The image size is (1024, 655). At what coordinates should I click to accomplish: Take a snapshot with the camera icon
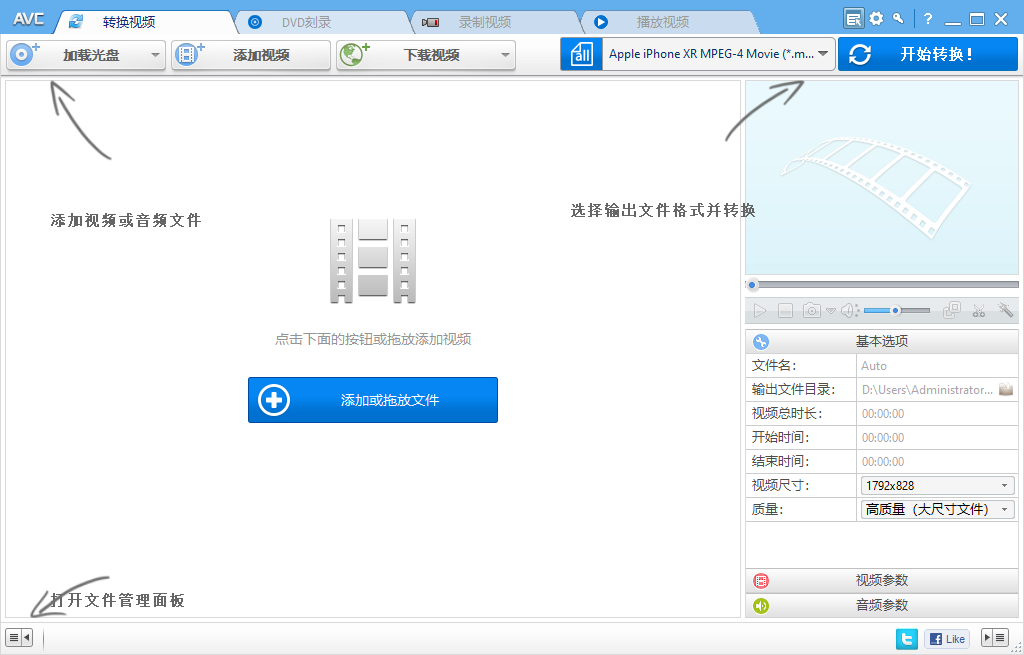[812, 310]
